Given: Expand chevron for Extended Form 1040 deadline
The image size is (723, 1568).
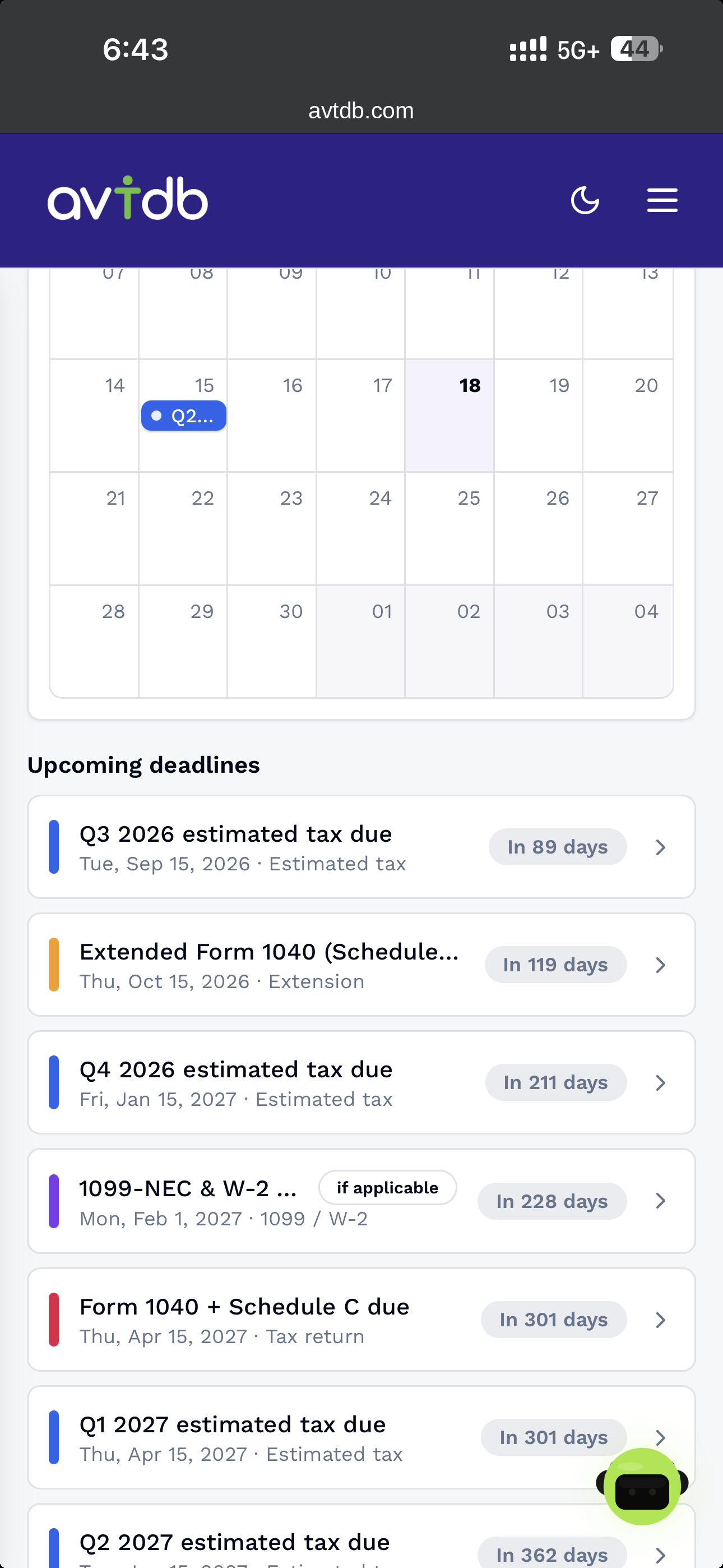Looking at the screenshot, I should [x=660, y=965].
